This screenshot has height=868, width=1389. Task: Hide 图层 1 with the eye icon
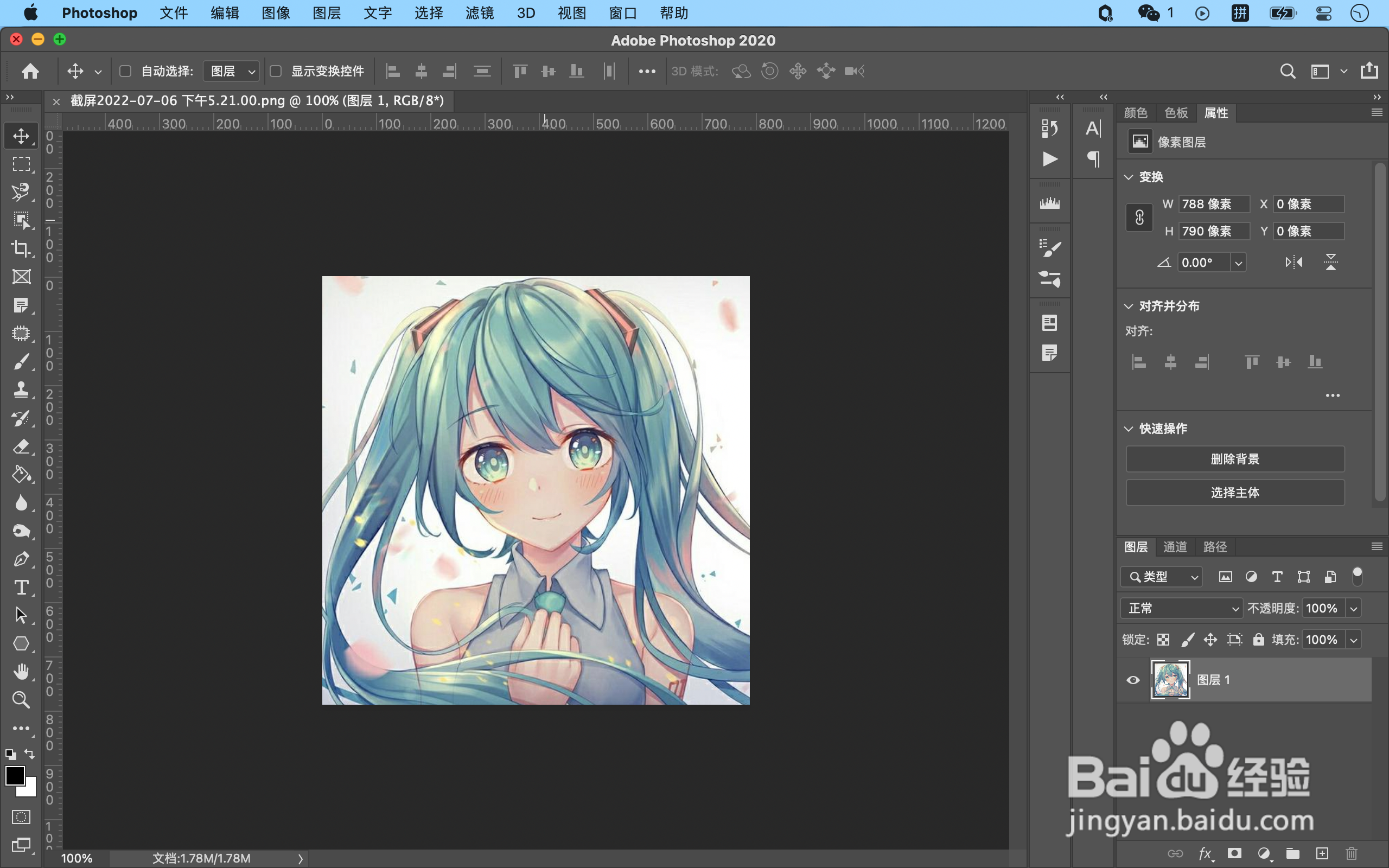tap(1132, 680)
